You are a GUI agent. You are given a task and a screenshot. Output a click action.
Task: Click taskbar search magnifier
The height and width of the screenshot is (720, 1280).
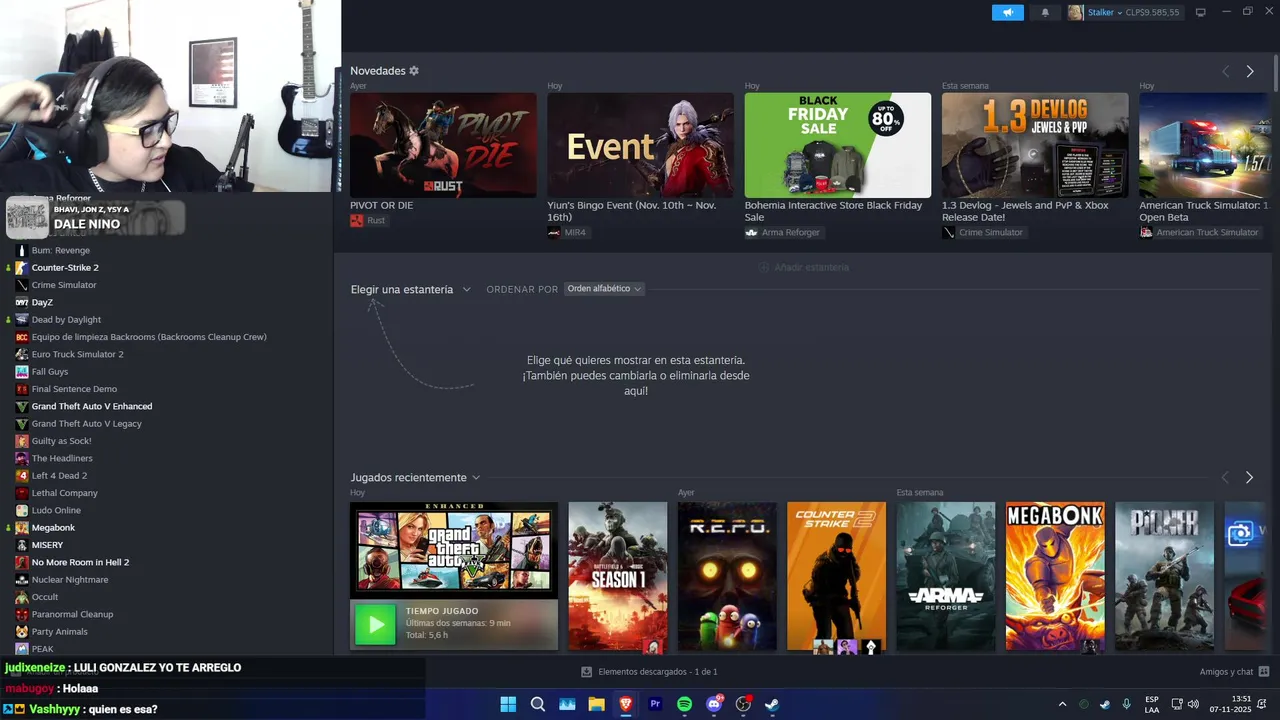pyautogui.click(x=538, y=704)
